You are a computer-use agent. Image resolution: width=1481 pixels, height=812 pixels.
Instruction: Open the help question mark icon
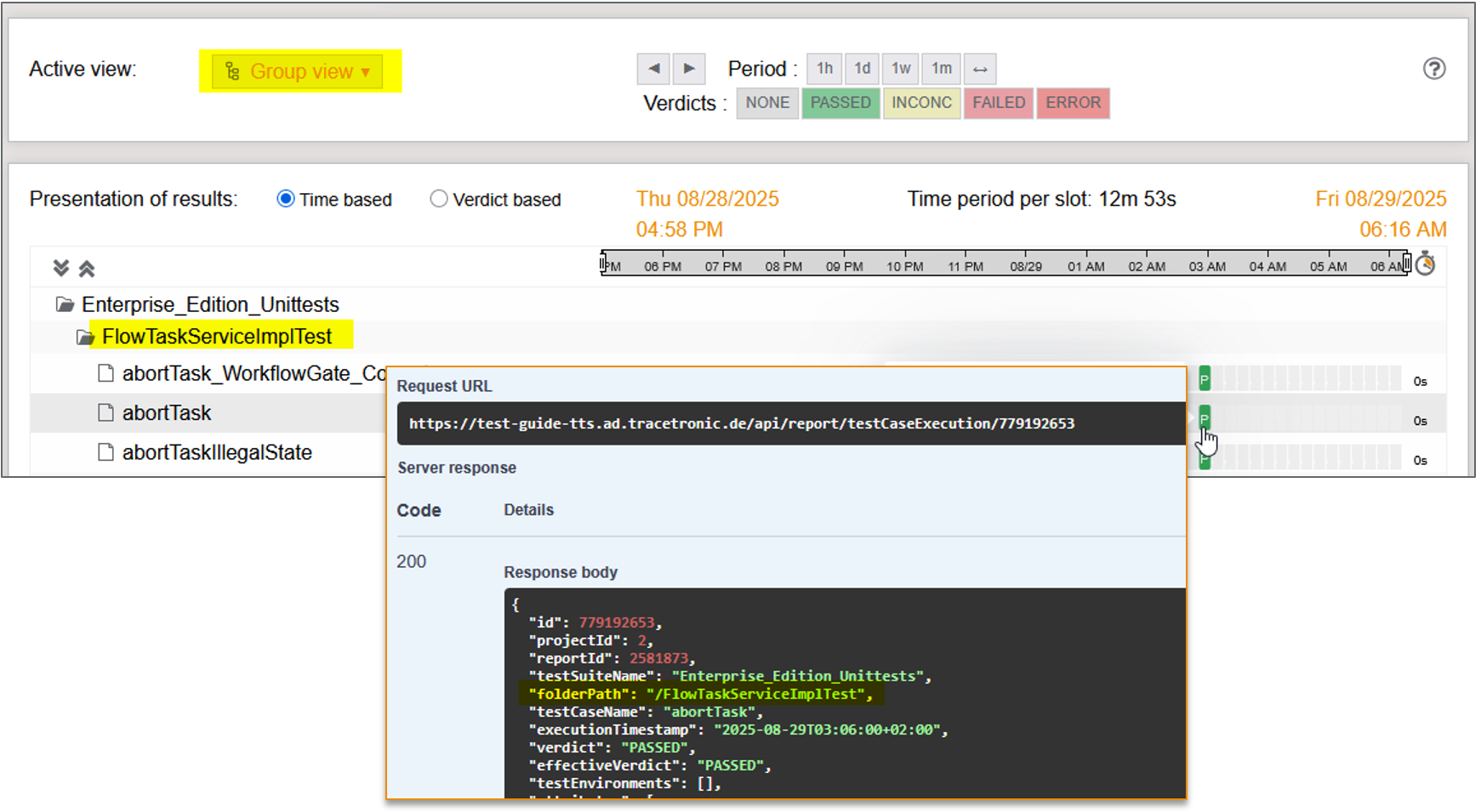pos(1433,69)
